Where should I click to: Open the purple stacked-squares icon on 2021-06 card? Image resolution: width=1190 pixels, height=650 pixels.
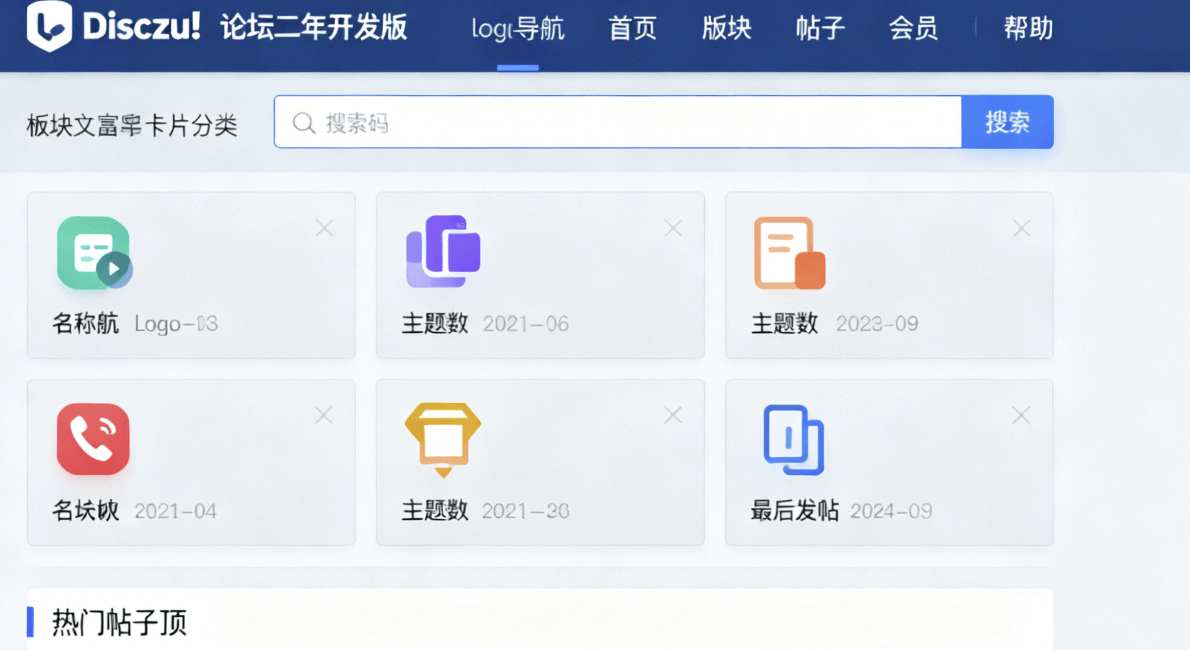443,251
